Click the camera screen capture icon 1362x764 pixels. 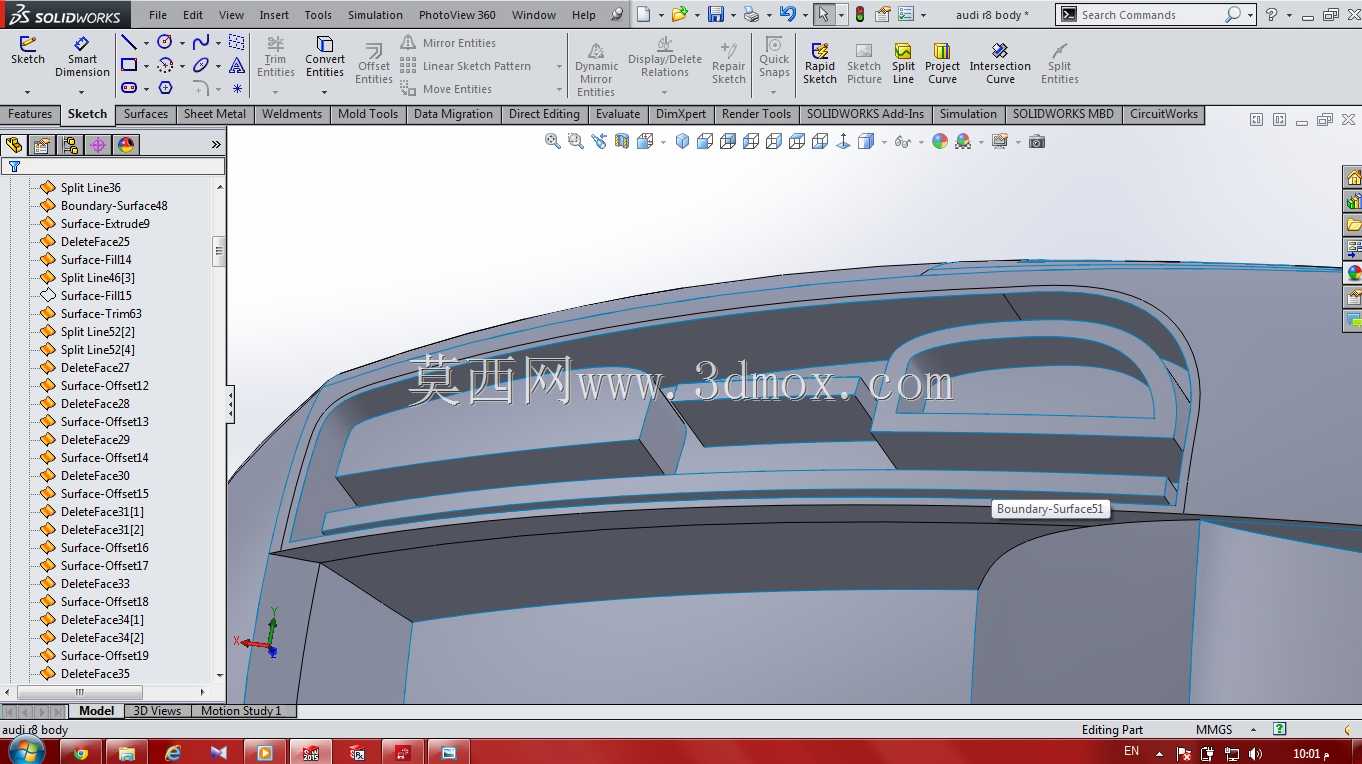(x=1037, y=142)
